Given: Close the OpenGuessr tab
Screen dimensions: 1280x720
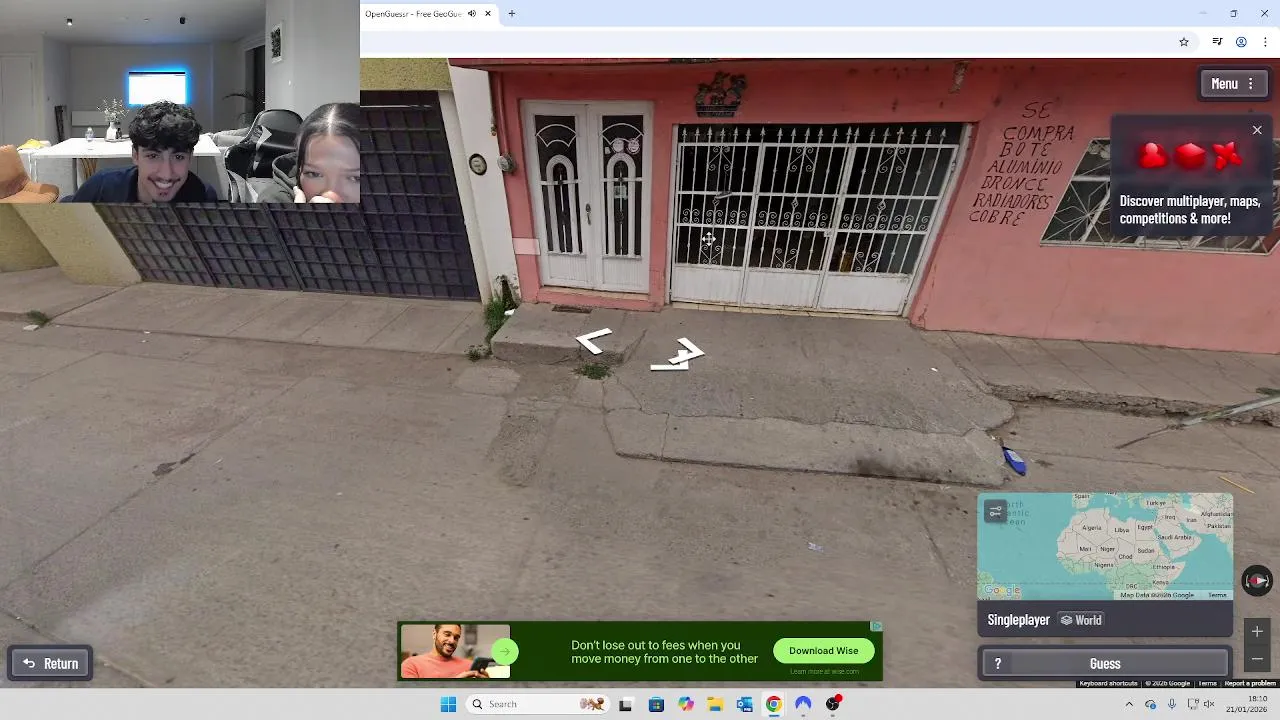Looking at the screenshot, I should pos(488,14).
